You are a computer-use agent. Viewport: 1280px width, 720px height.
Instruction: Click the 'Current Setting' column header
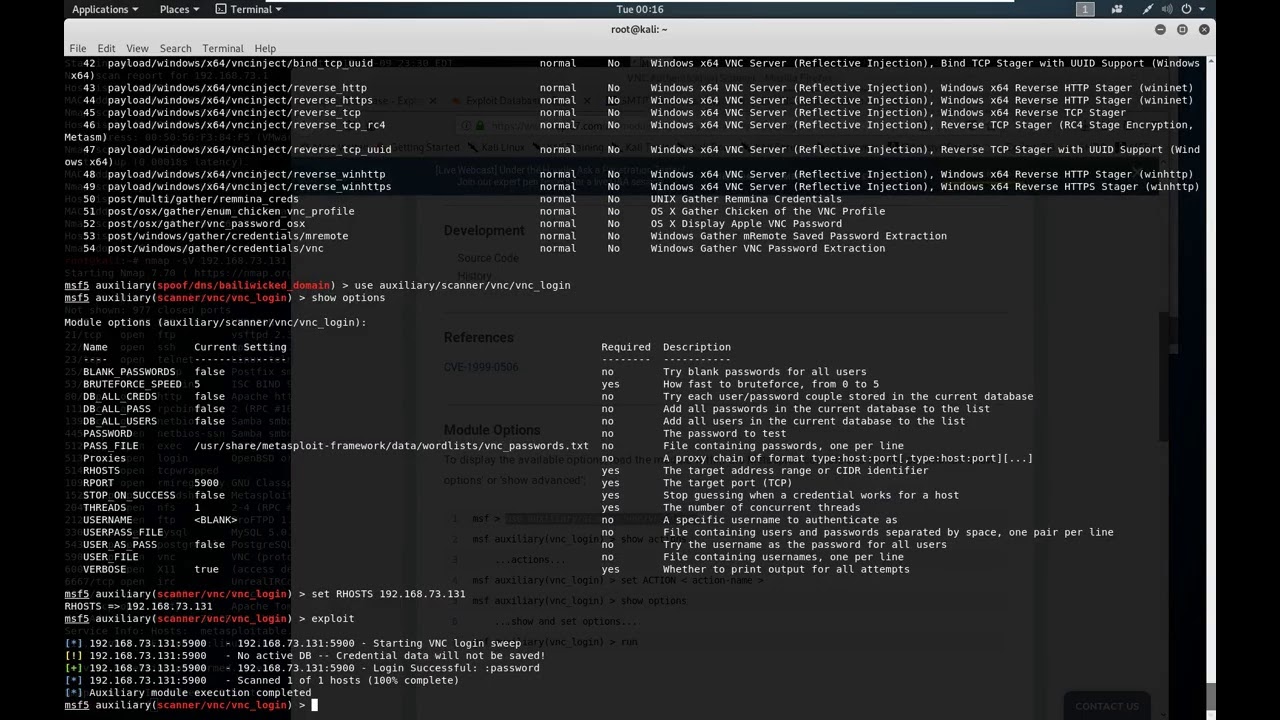pos(240,347)
